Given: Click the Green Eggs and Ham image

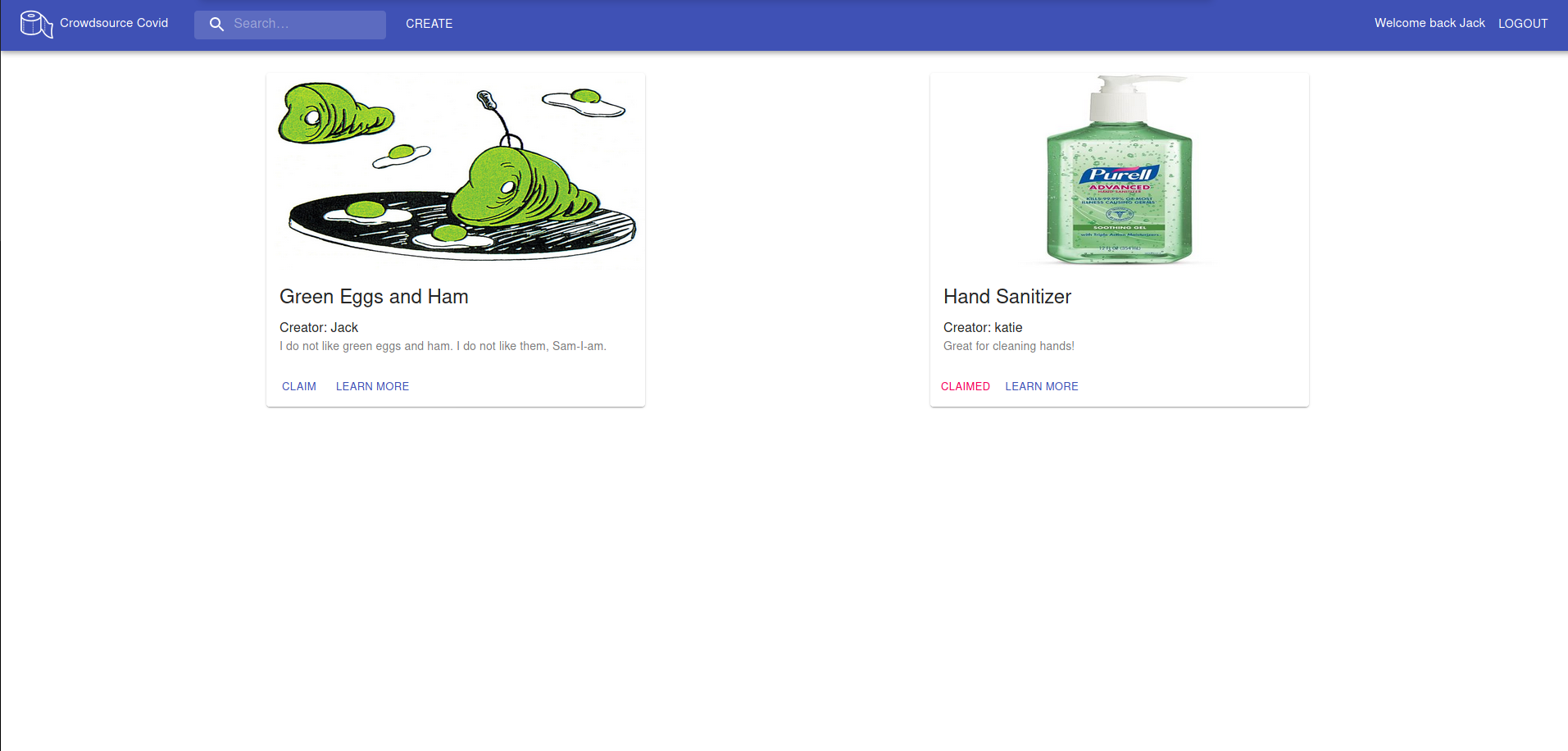Looking at the screenshot, I should pos(456,171).
